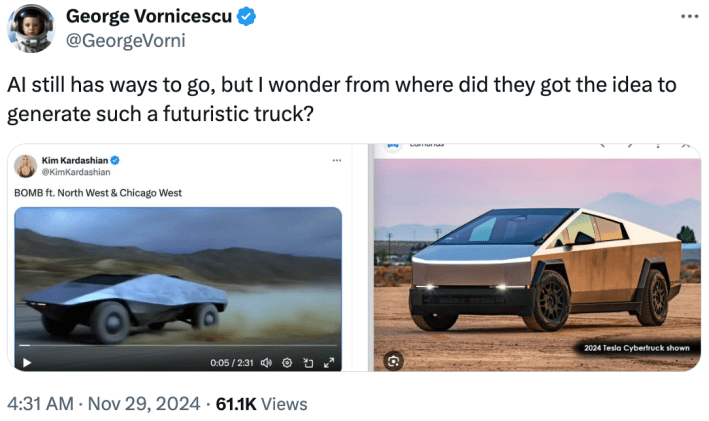Open the tweet's more options menu
The width and height of the screenshot is (709, 421).
click(689, 17)
